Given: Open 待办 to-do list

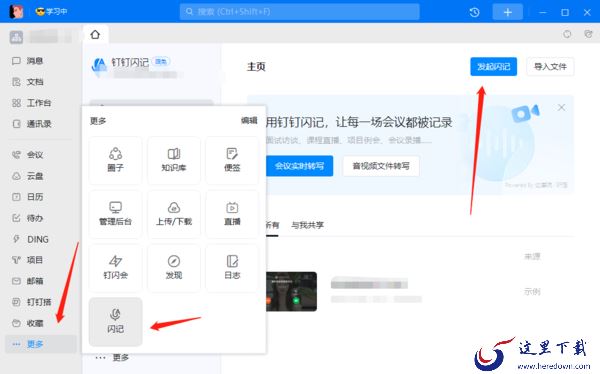Looking at the screenshot, I should pos(28,218).
